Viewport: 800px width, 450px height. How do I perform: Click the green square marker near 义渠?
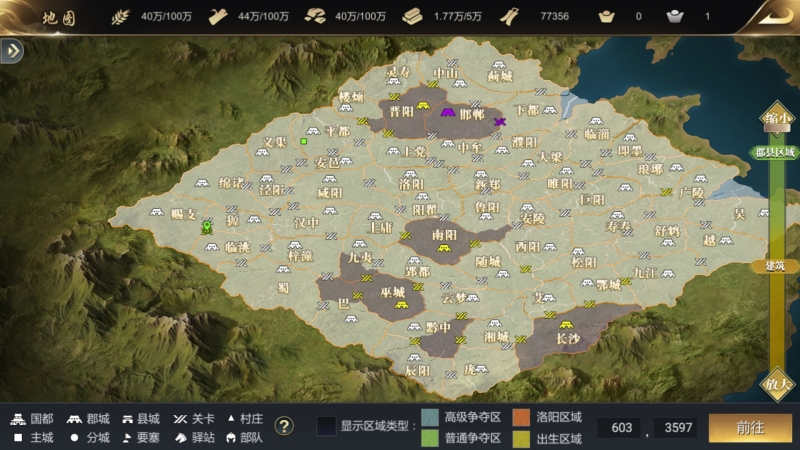coord(304,141)
